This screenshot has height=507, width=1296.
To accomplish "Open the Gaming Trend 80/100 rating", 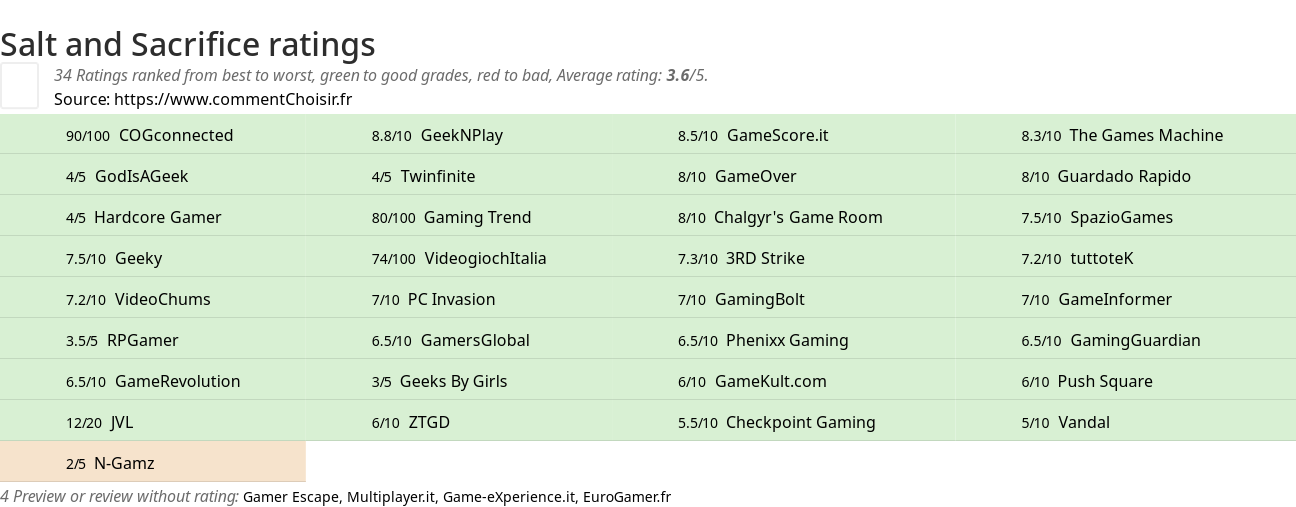I will (459, 217).
